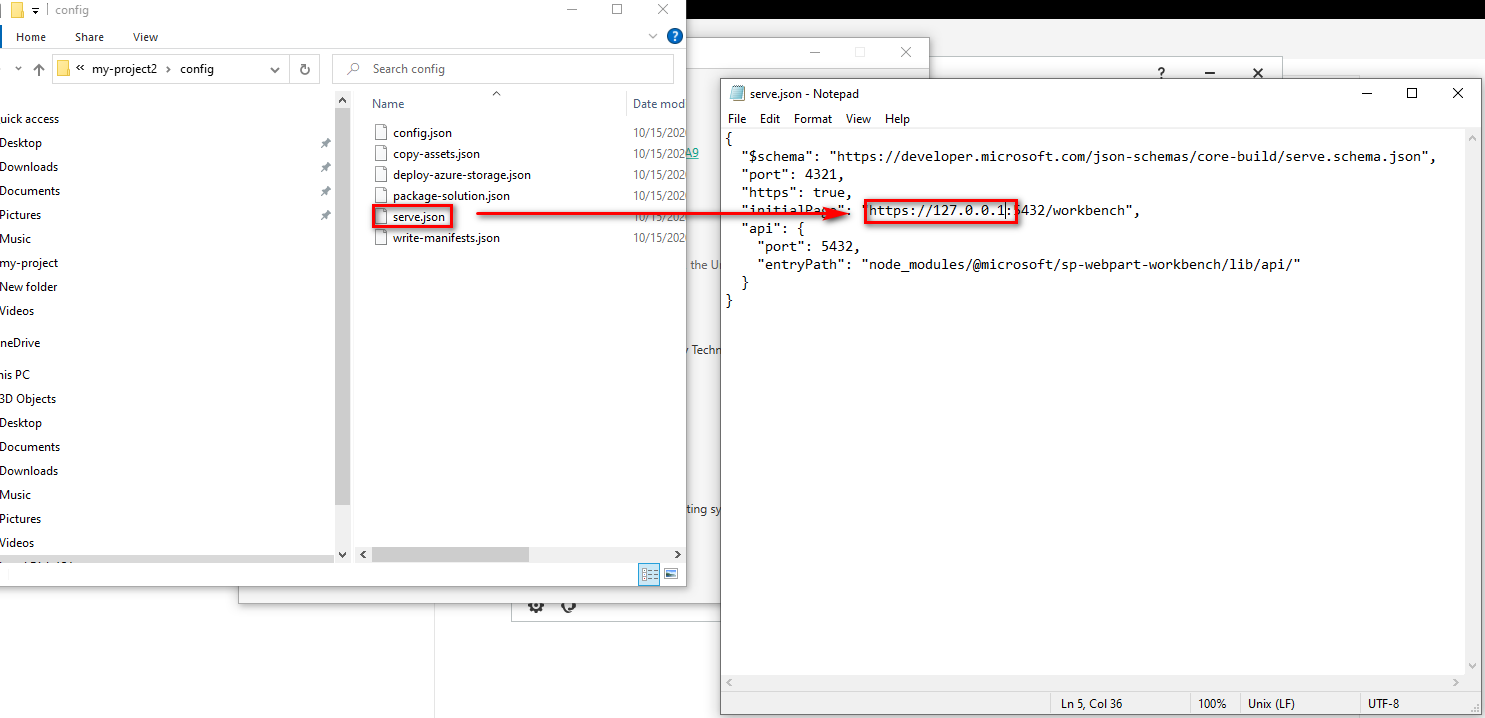Click the config.json file icon
This screenshot has width=1485, height=718.
pyautogui.click(x=380, y=133)
